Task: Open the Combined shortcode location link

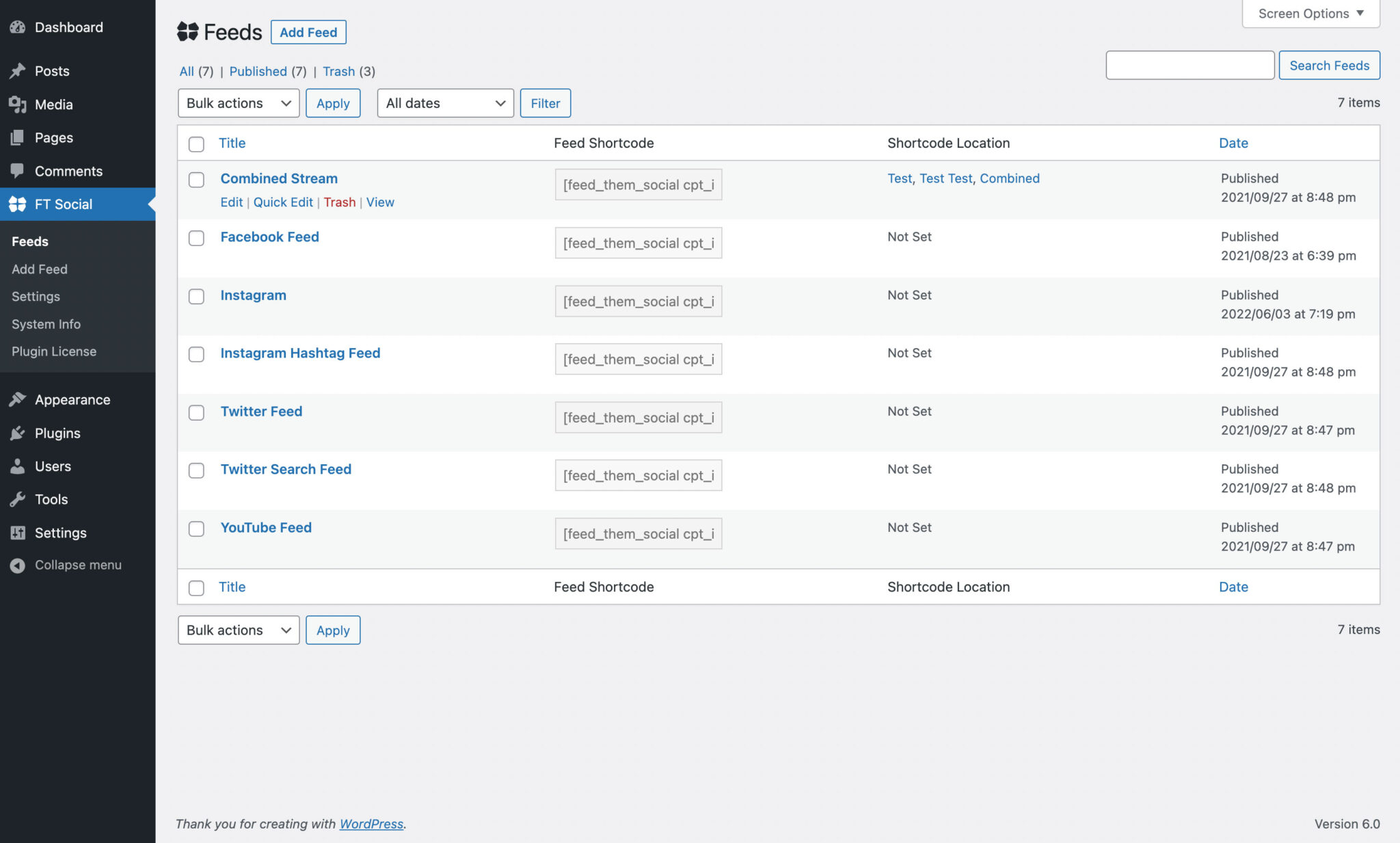Action: [1010, 178]
